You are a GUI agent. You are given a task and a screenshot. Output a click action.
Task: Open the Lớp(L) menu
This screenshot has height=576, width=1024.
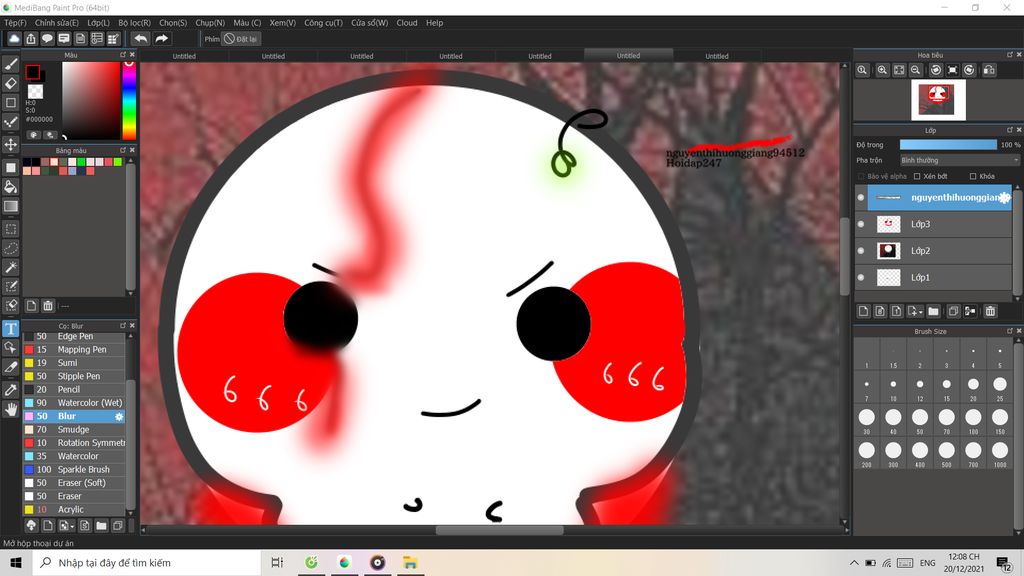pyautogui.click(x=99, y=23)
